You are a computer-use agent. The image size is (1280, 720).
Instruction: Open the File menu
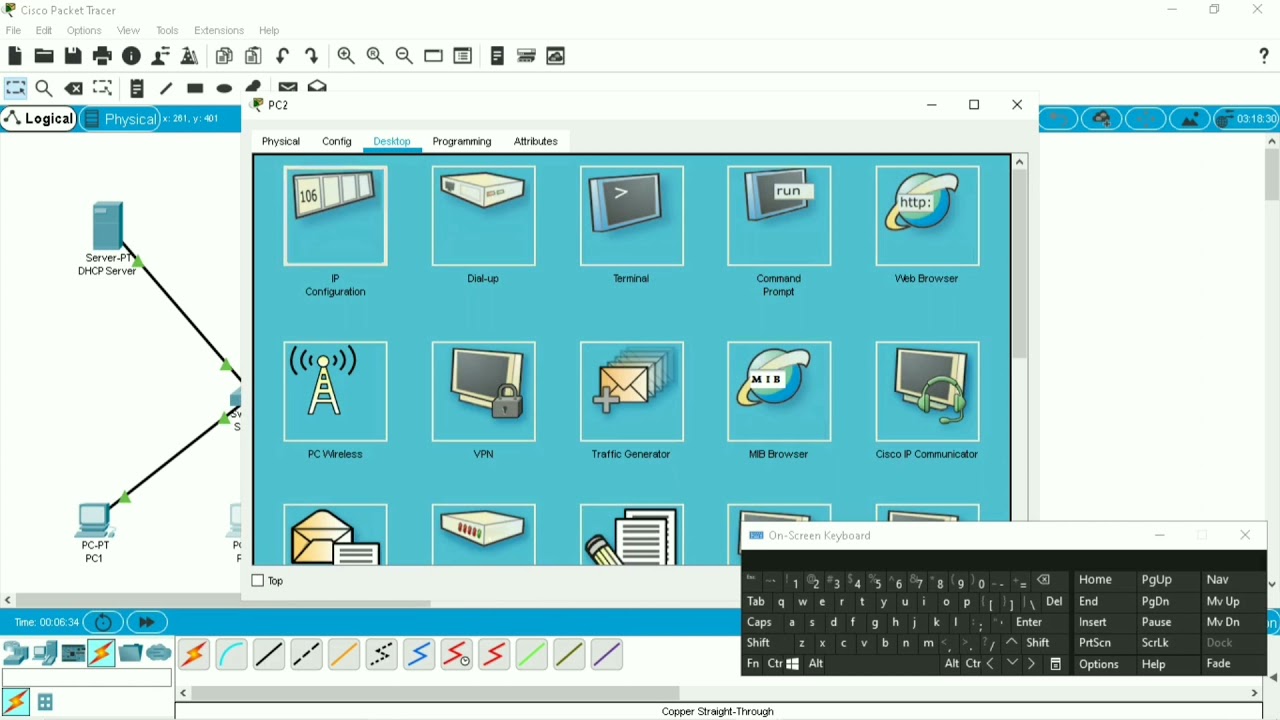(14, 31)
